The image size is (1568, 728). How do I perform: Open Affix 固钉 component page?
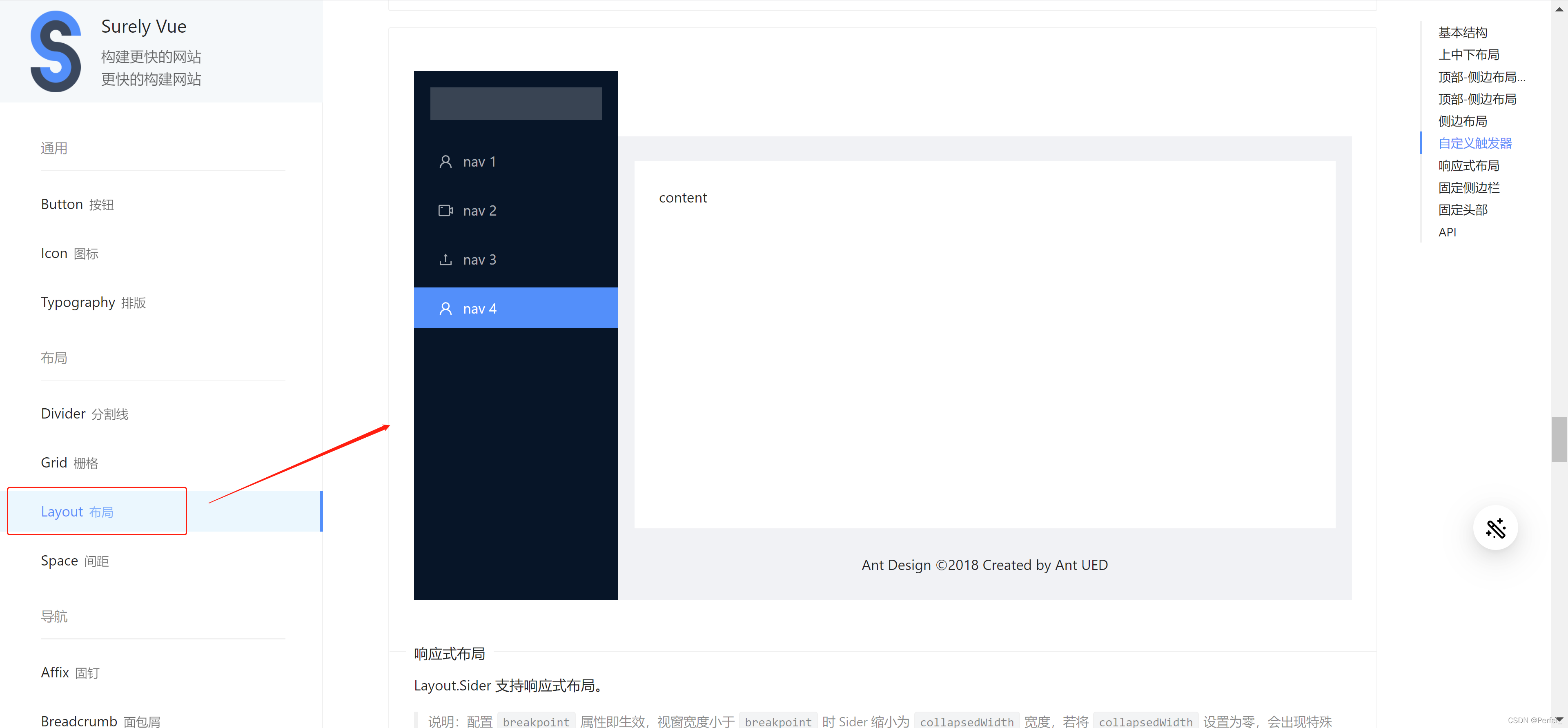(70, 672)
